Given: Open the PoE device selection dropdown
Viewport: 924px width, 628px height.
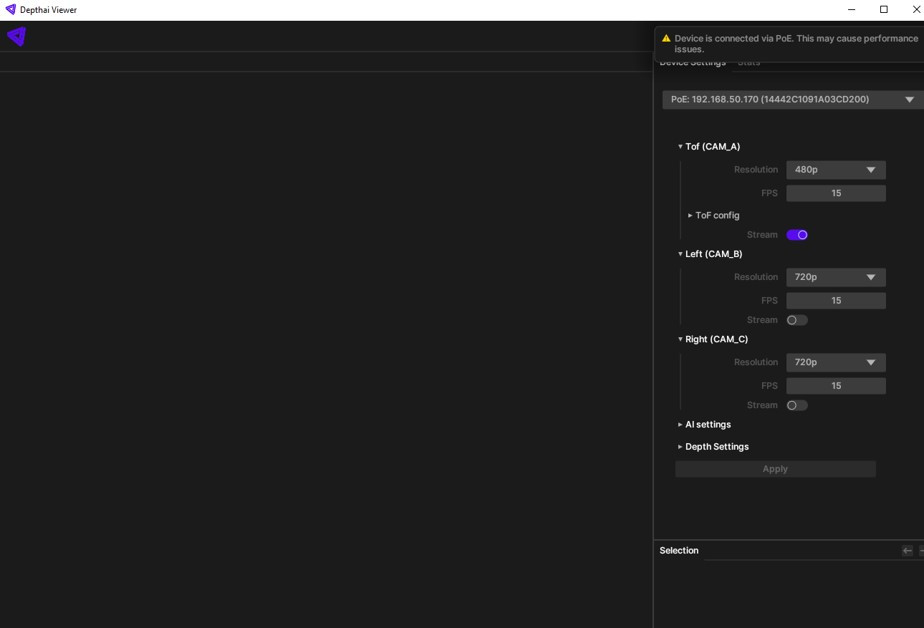Looking at the screenshot, I should [790, 100].
